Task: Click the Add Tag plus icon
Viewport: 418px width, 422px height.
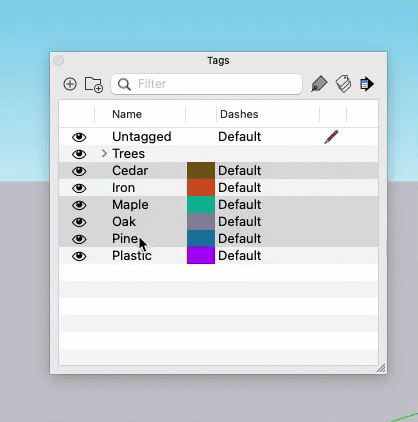Action: (70, 84)
